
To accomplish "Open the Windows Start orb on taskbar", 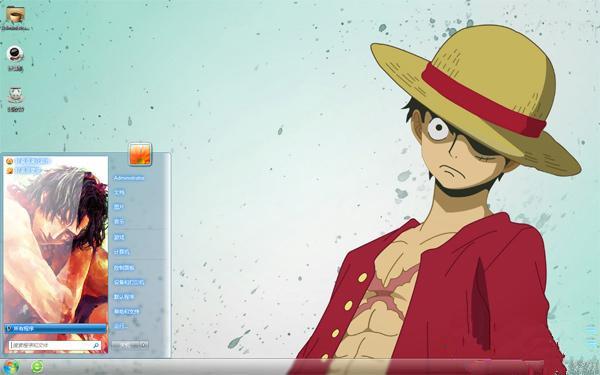I will pyautogui.click(x=10, y=368).
